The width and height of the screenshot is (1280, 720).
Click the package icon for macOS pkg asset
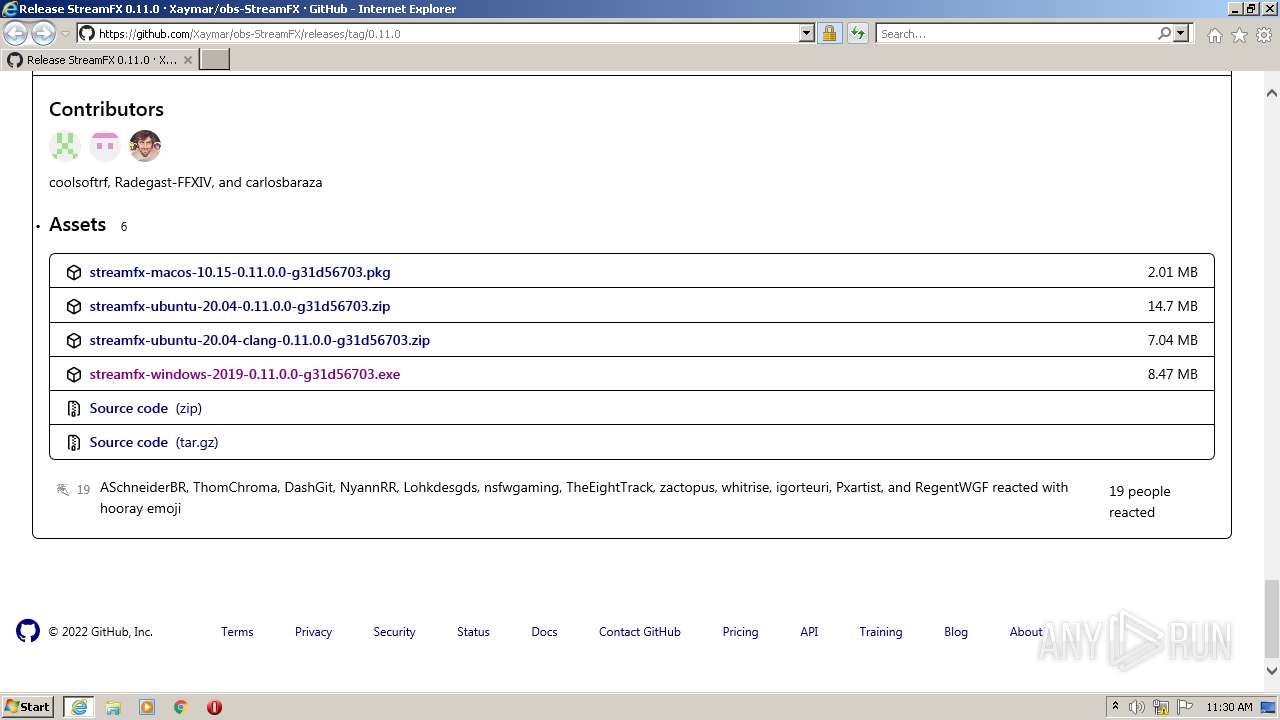74,272
